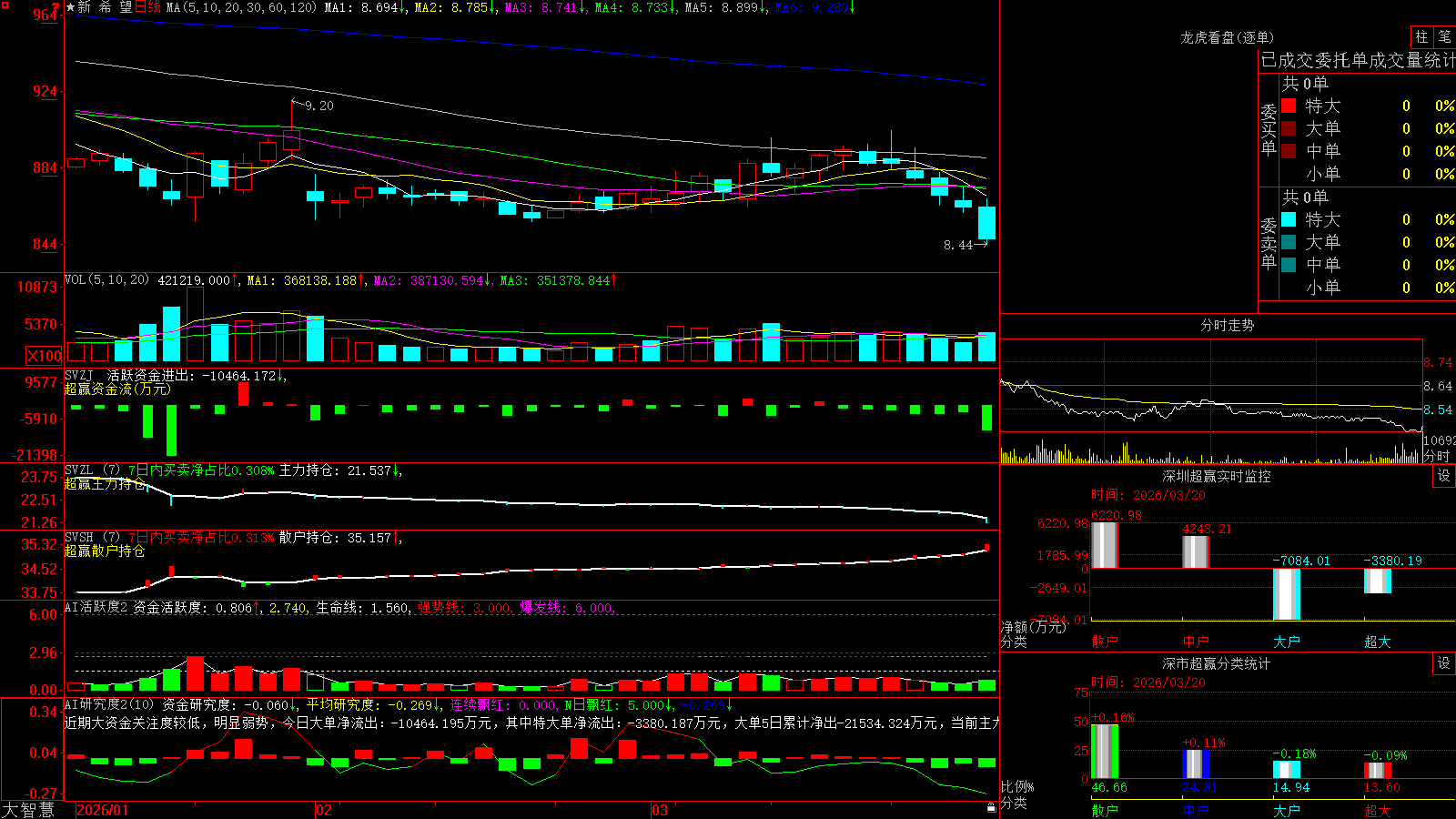Click the 超赢资金流(万元) label
This screenshot has height=819, width=1456.
[x=117, y=389]
